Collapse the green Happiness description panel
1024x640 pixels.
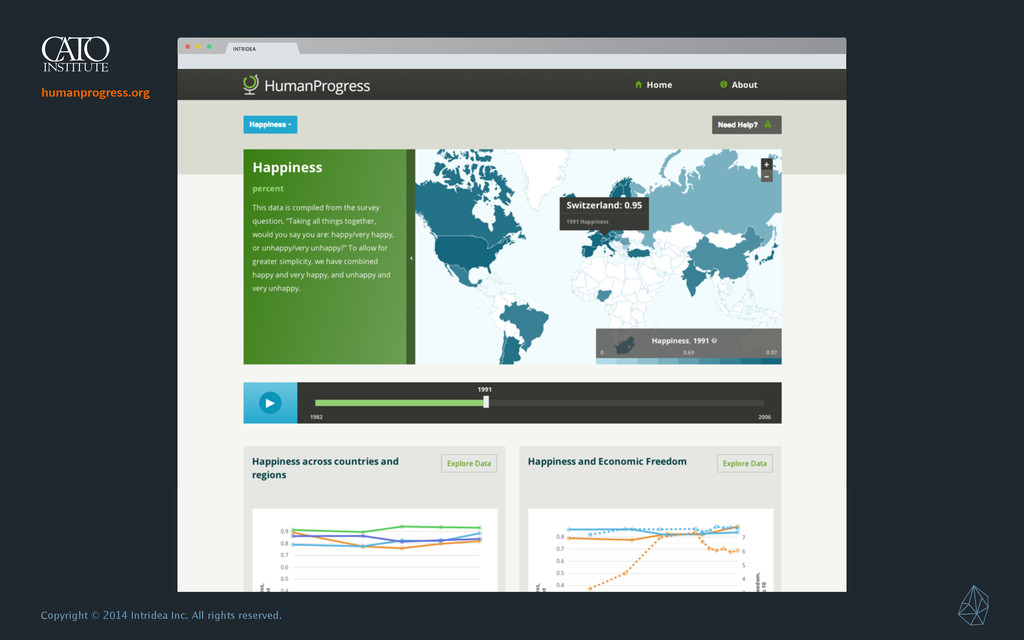tap(411, 257)
